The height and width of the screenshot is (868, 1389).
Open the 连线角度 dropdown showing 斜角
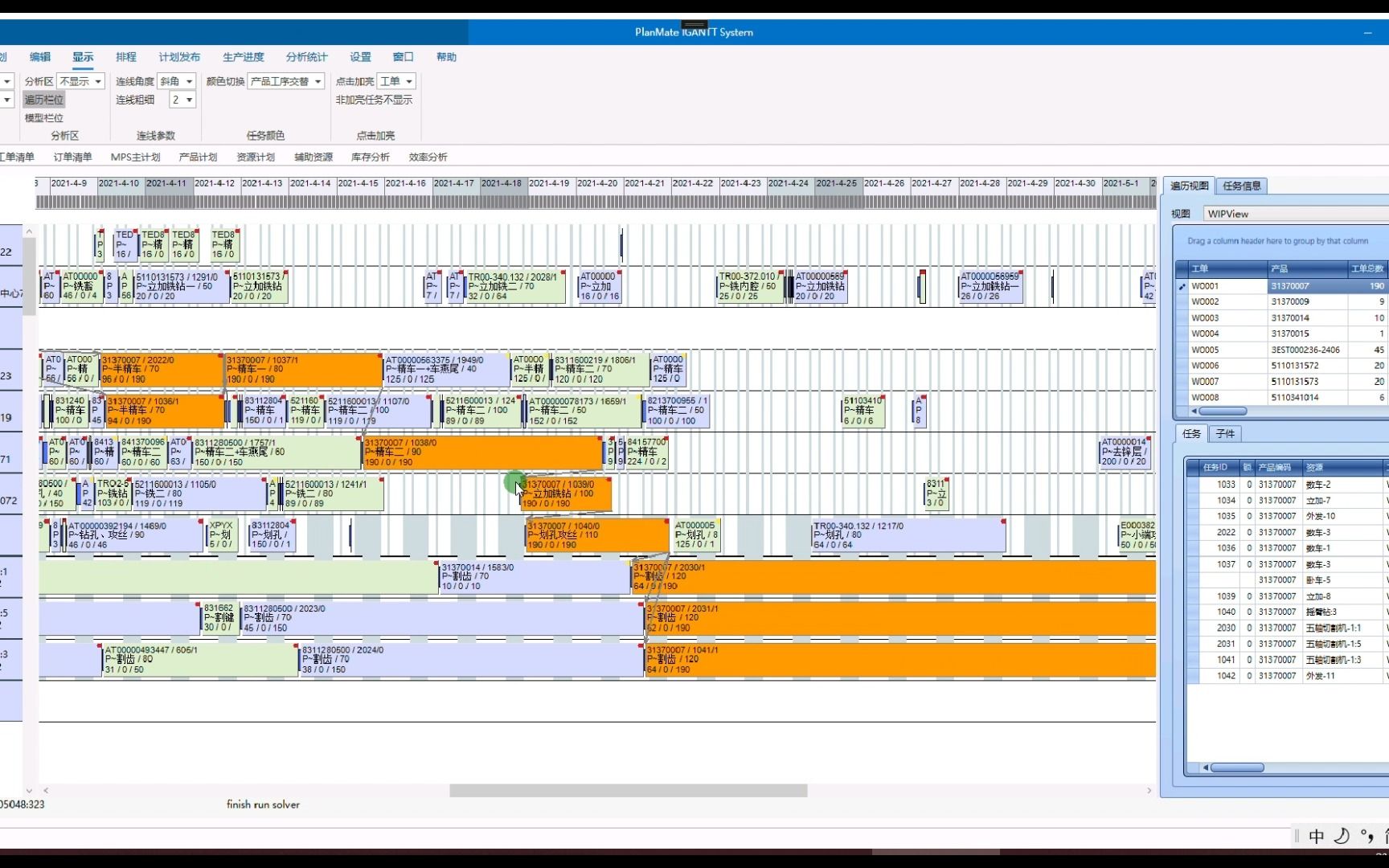click(x=177, y=81)
